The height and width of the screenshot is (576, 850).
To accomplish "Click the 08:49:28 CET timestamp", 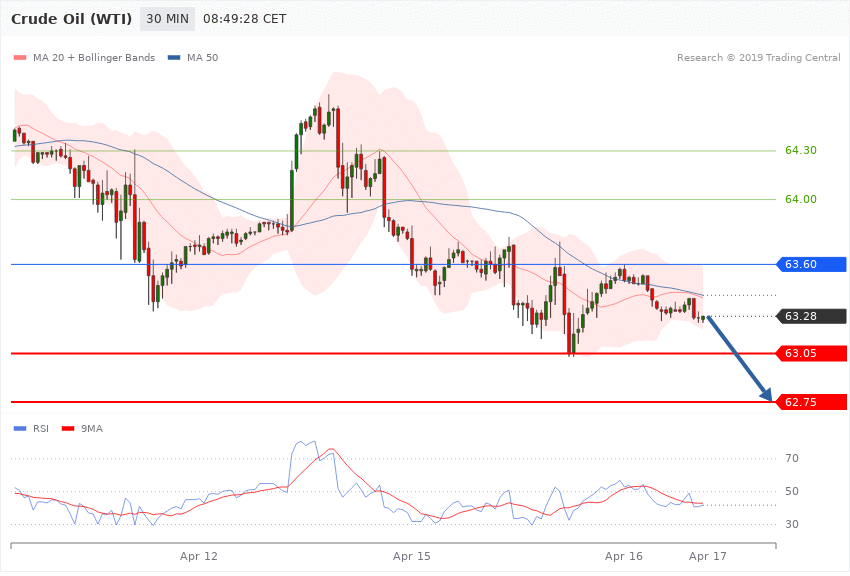I will coord(244,19).
